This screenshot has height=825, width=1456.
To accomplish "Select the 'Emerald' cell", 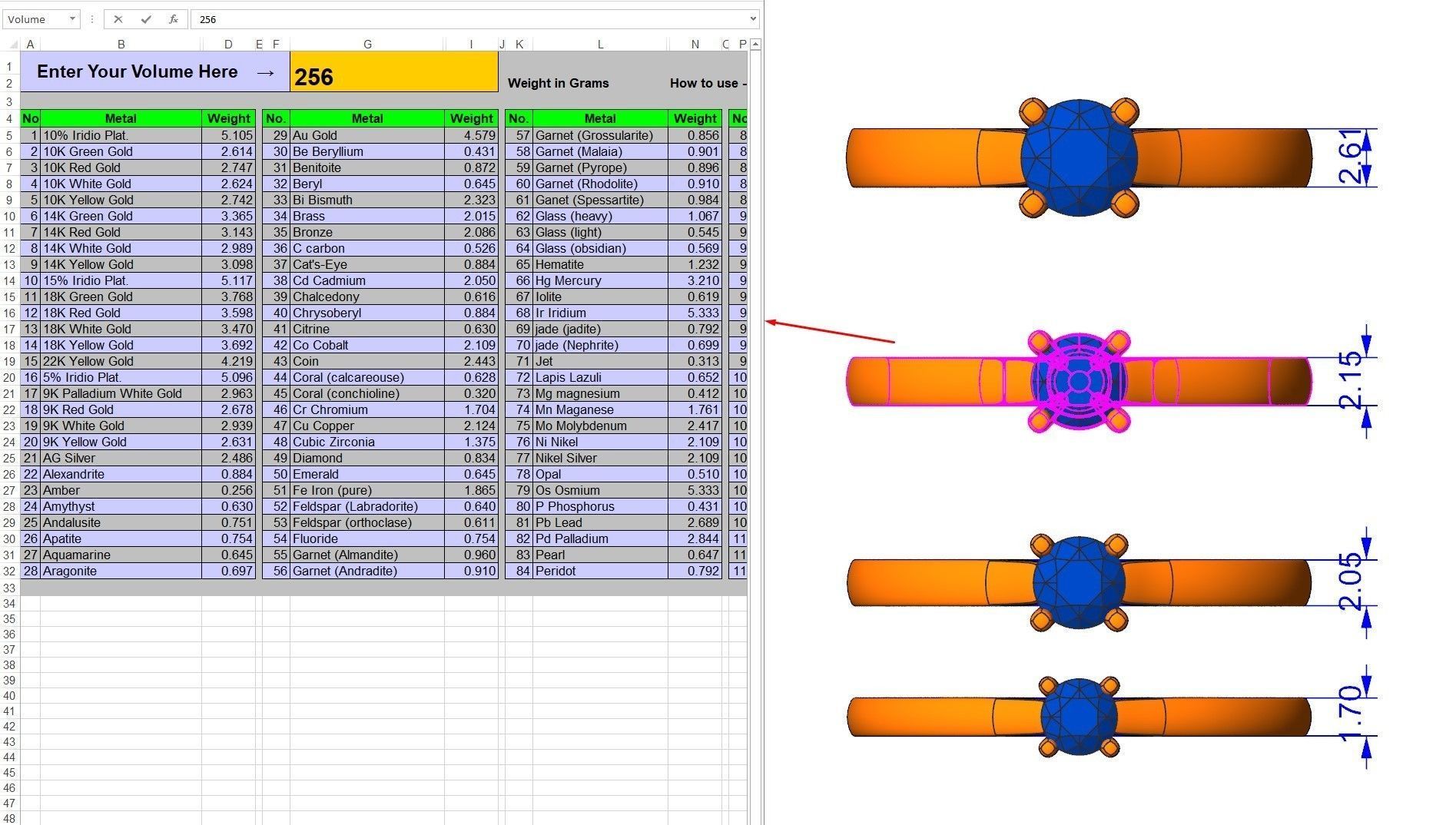I will tap(367, 474).
